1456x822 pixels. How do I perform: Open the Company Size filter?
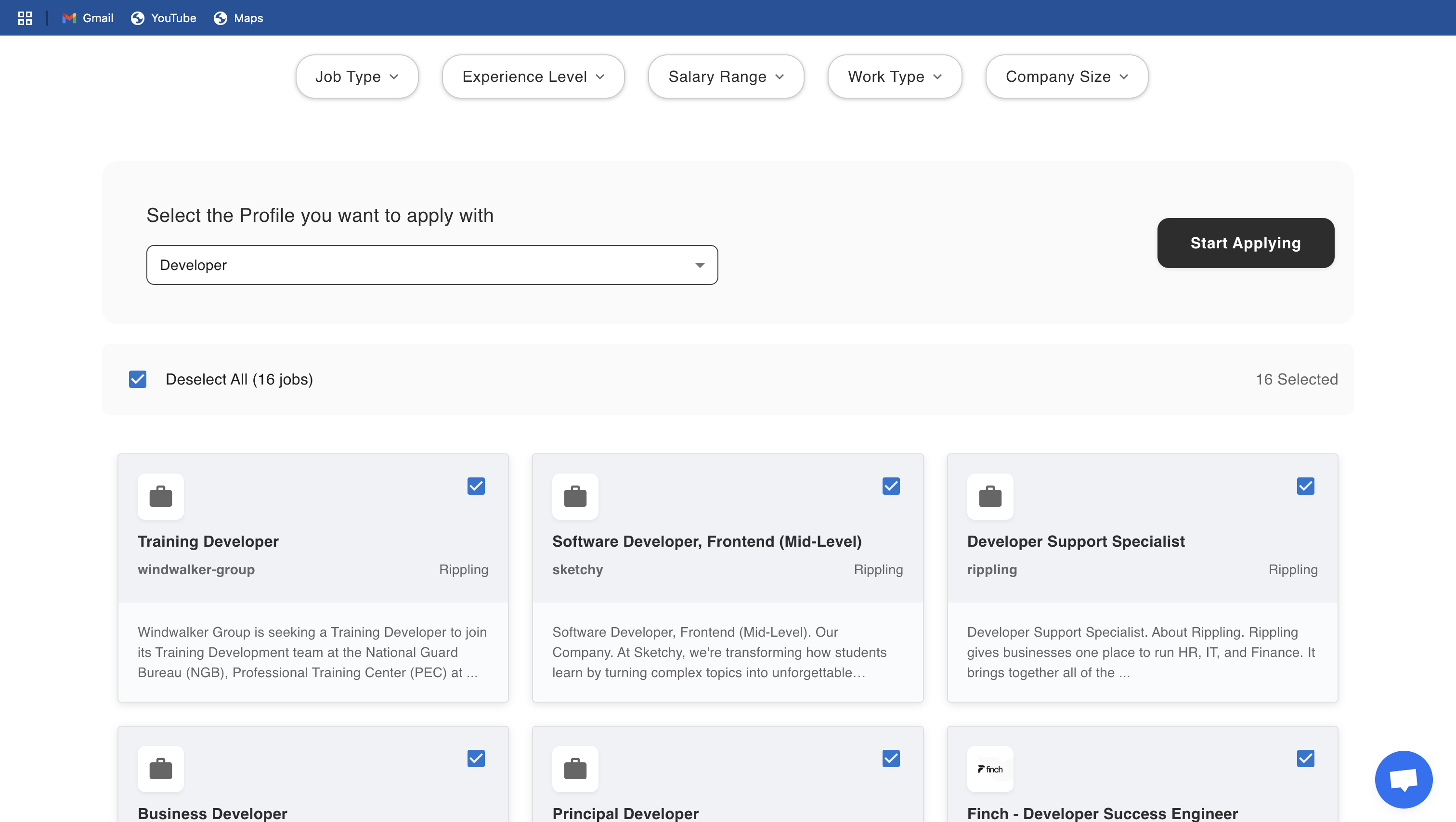click(1066, 76)
